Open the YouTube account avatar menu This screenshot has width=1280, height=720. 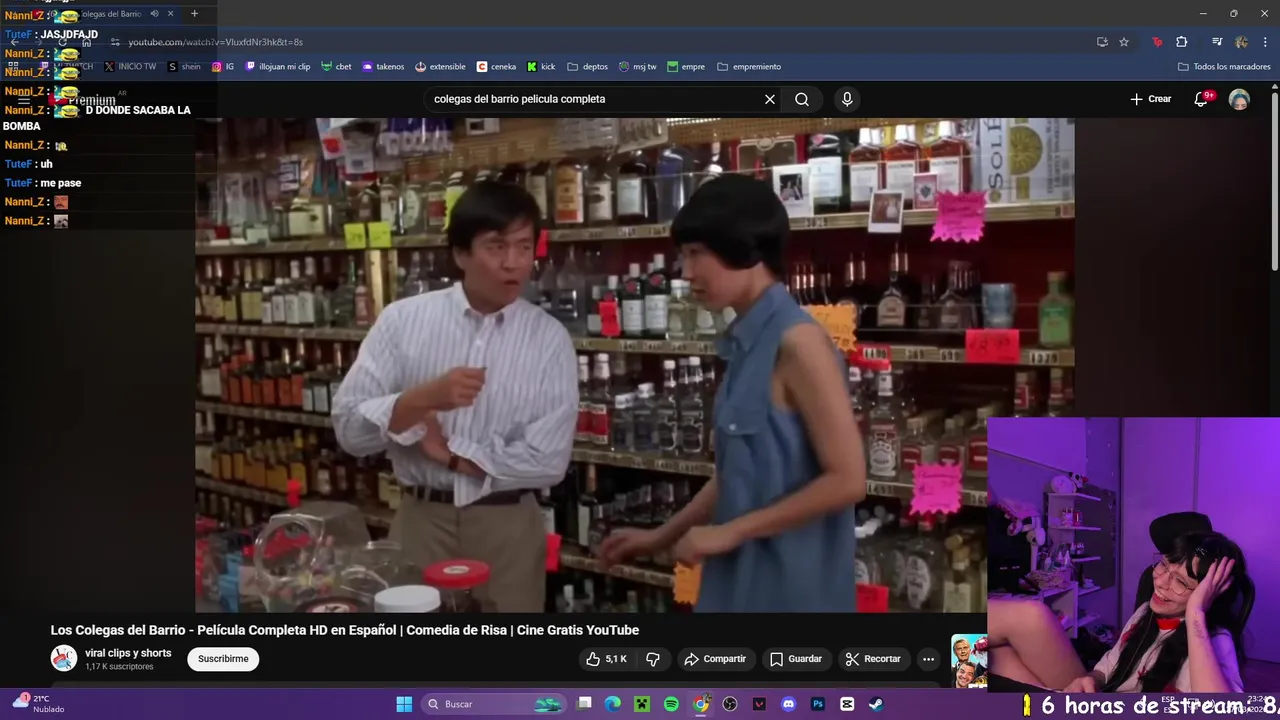(1239, 99)
